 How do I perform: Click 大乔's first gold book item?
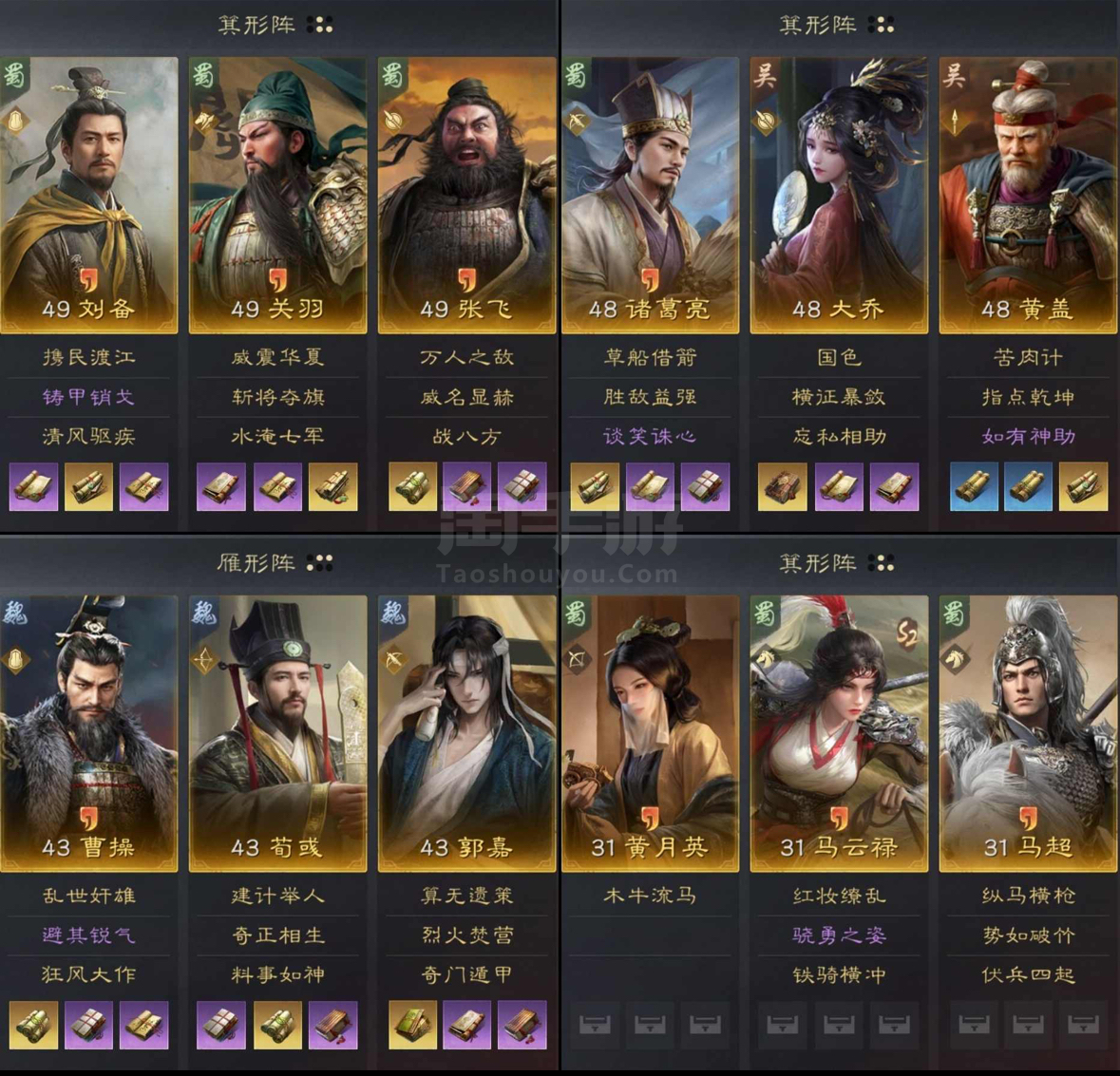click(x=782, y=487)
